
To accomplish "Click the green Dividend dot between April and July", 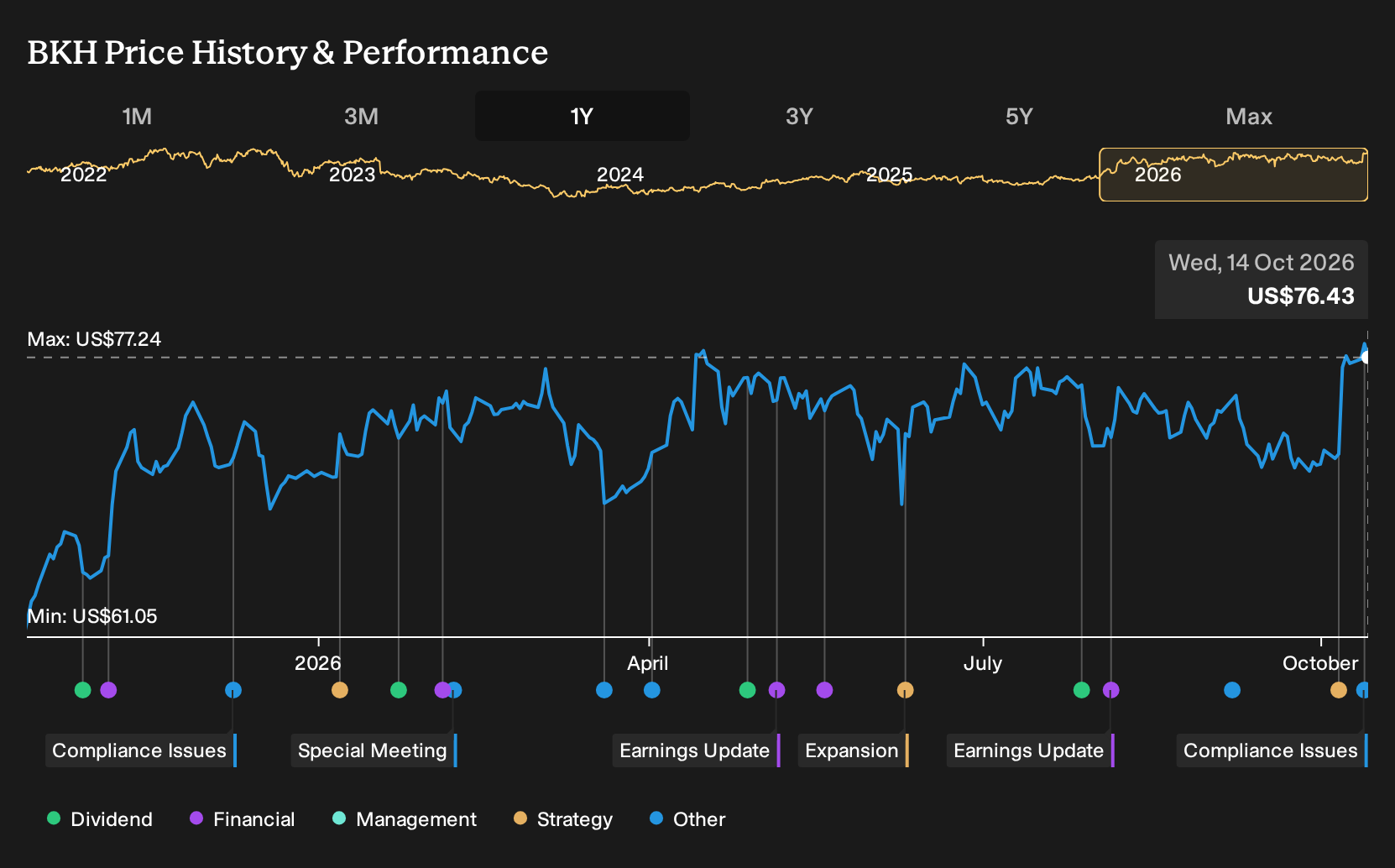I will click(747, 690).
